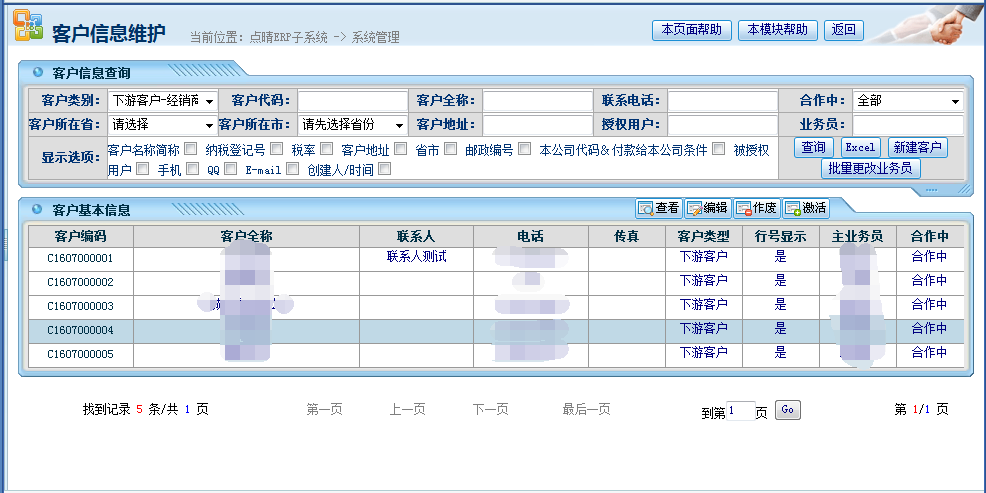Check the E-mail display option
Image resolution: width=986 pixels, height=493 pixels.
coord(293,169)
